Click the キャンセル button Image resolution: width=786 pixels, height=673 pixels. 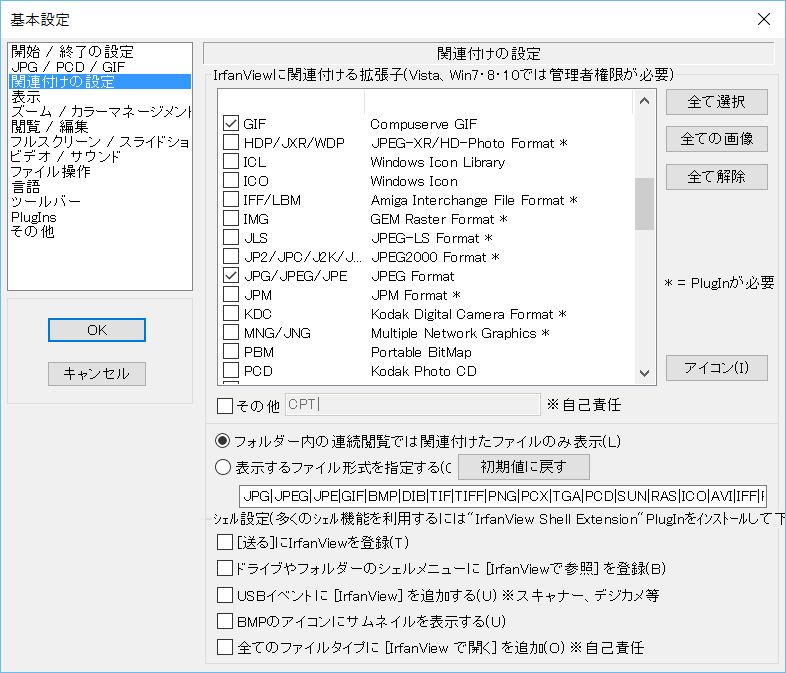[x=97, y=374]
